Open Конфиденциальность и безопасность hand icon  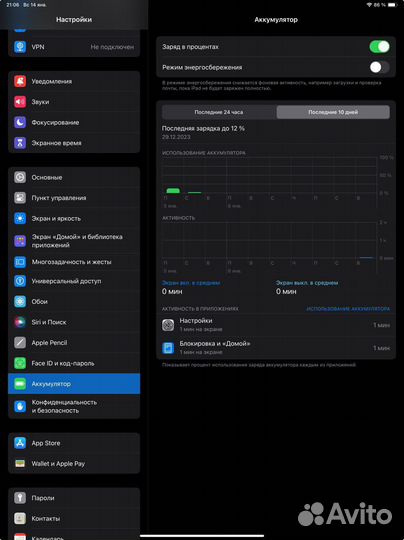20,406
